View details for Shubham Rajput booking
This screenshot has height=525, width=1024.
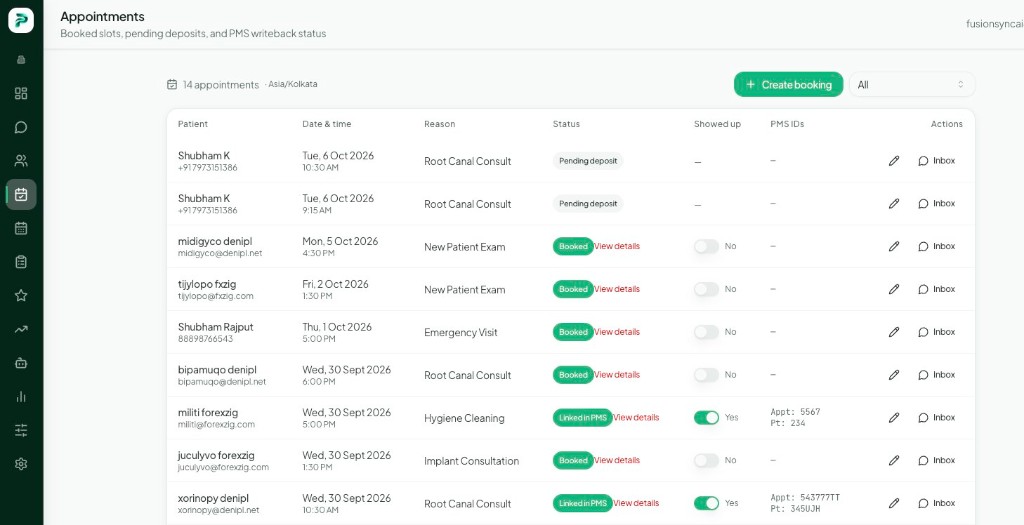[617, 332]
